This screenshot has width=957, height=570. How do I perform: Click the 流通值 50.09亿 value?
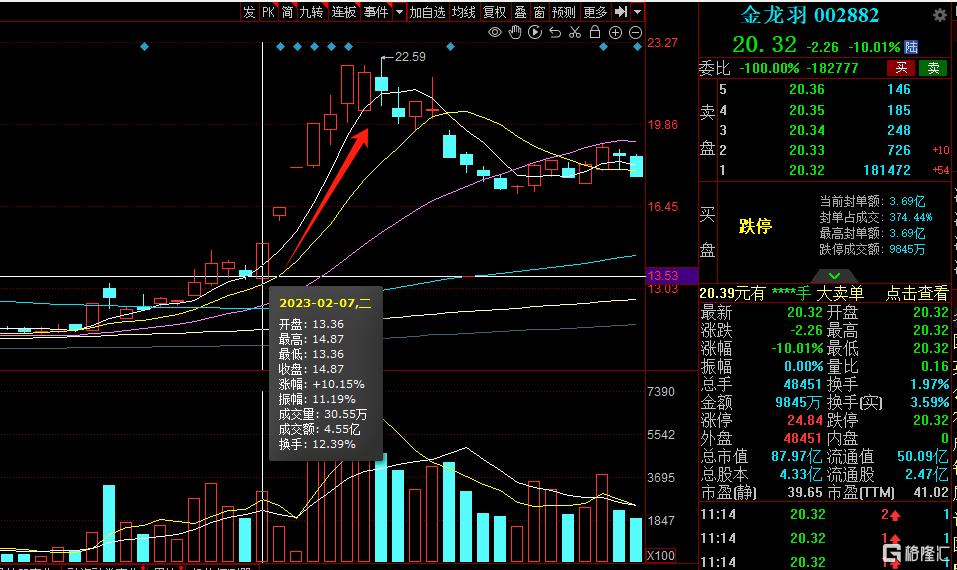(923, 456)
